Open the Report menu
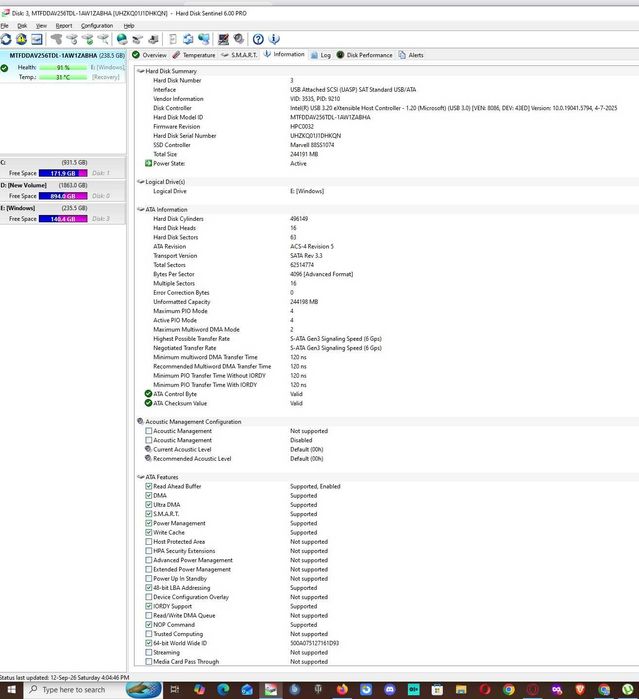The height and width of the screenshot is (699, 639). click(x=64, y=26)
